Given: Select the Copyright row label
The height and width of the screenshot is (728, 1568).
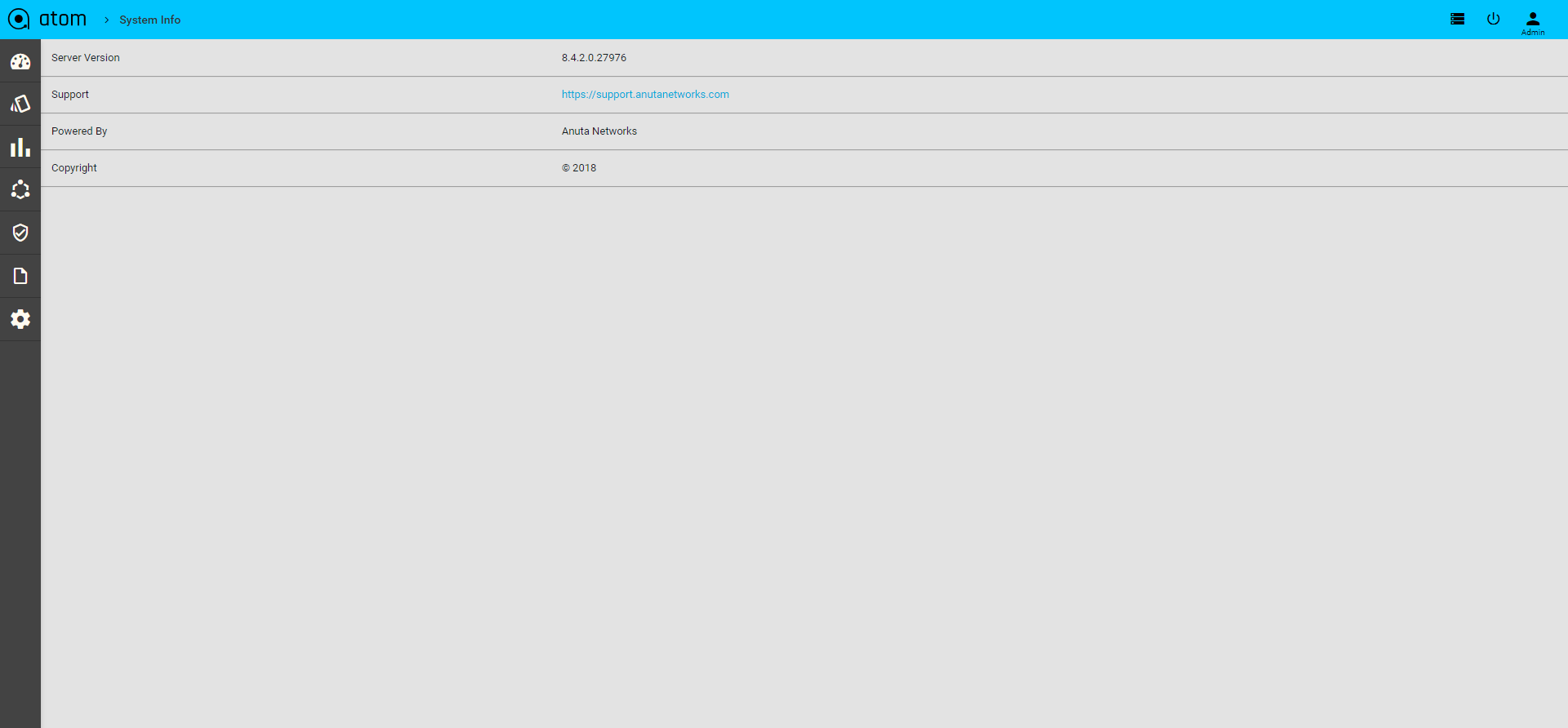Looking at the screenshot, I should (74, 168).
